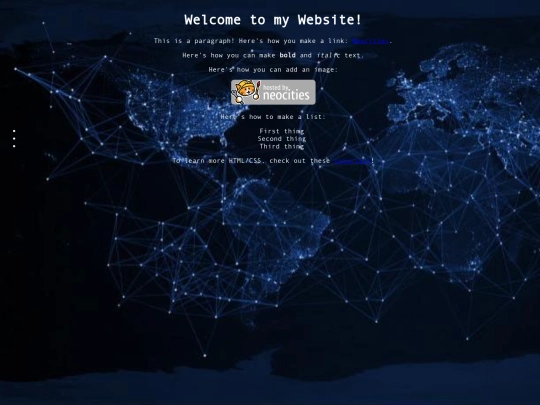Click the bold word 'bold'
This screenshot has height=405, width=540.
(x=288, y=55)
